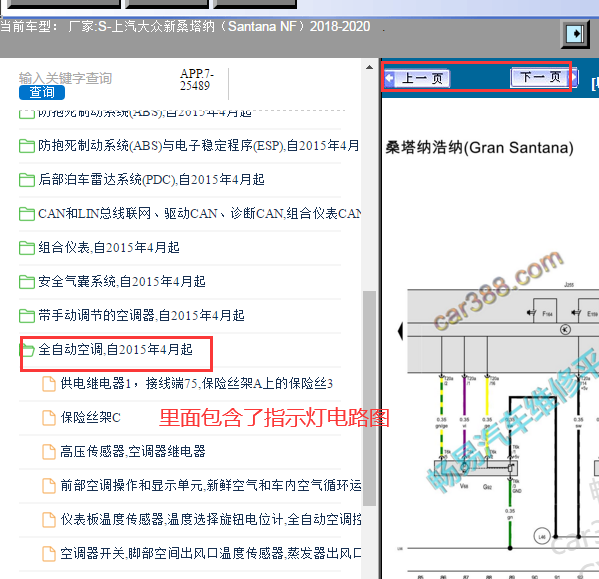The image size is (599, 579).
Task: Click folder icon of CAN和LIN总线联网
Action: pyautogui.click(x=27, y=214)
